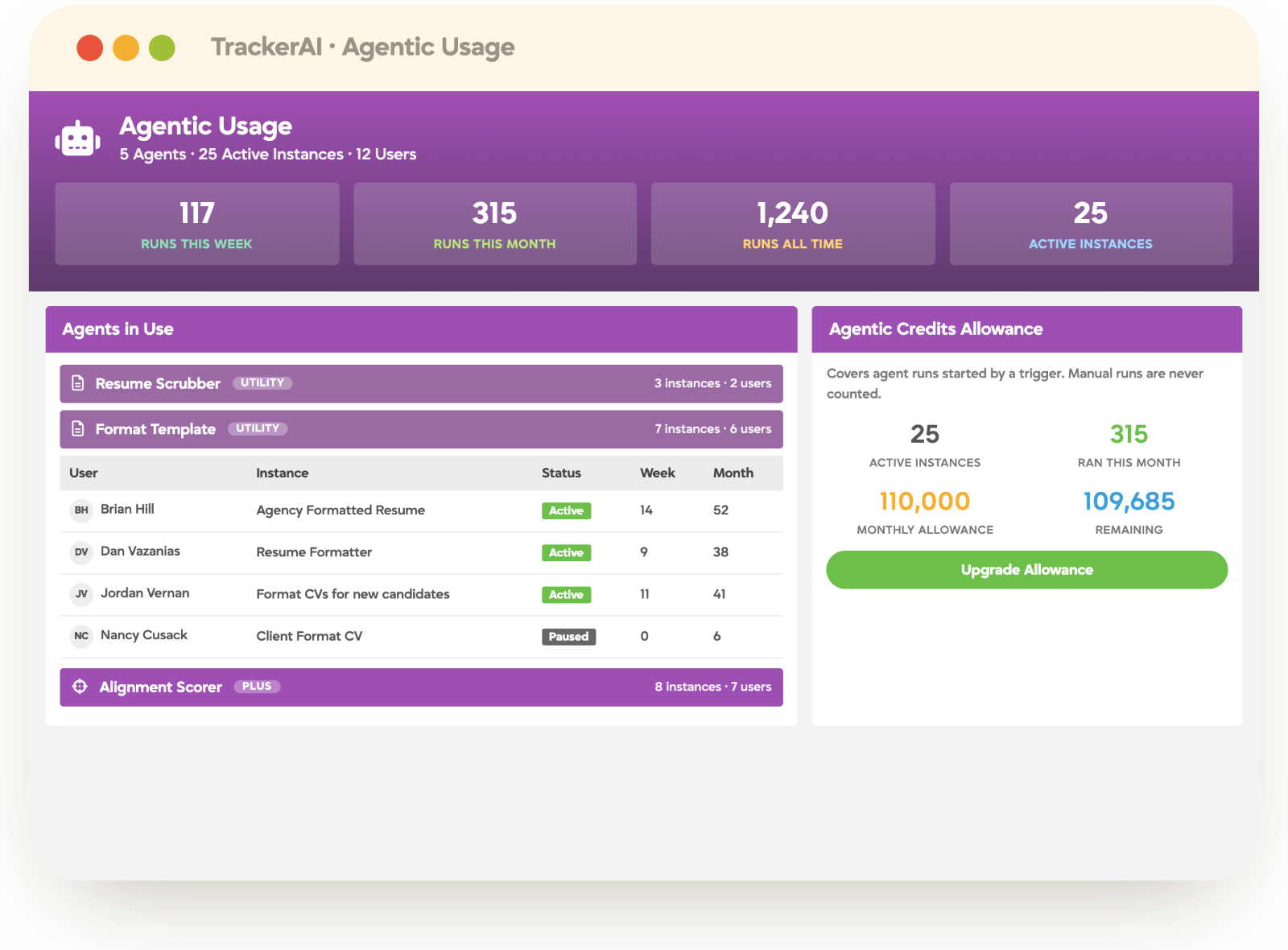This screenshot has height=950, width=1288.
Task: Open the Runs All Time card
Action: click(793, 224)
